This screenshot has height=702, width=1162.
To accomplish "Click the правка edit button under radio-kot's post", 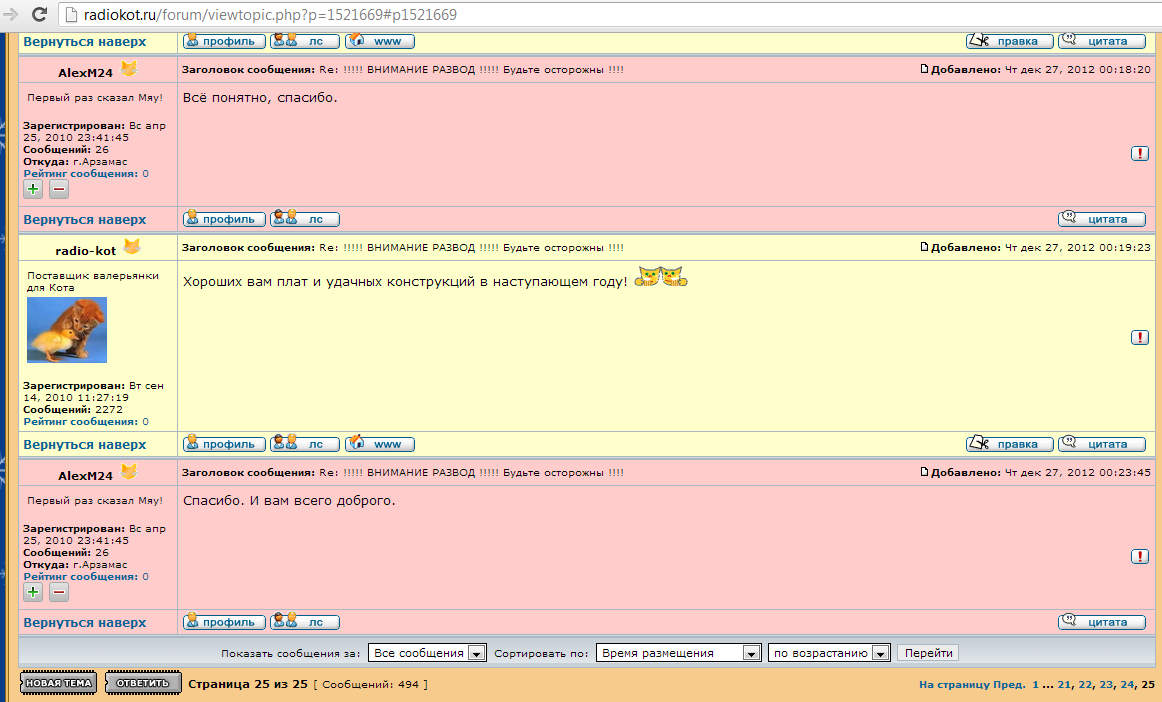I will (1010, 444).
